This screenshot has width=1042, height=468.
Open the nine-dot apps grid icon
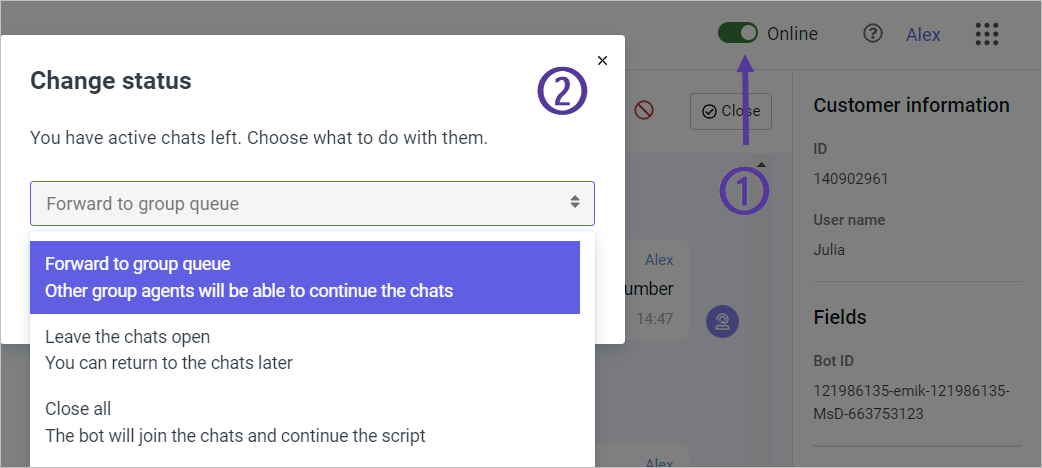(x=987, y=34)
